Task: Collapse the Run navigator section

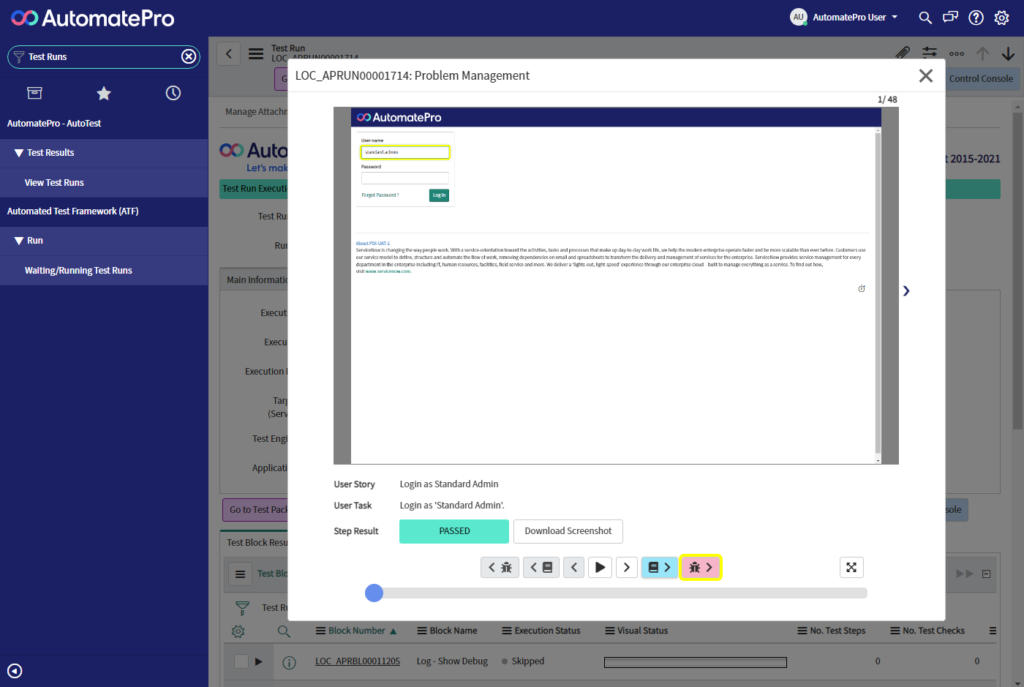Action: coord(19,241)
